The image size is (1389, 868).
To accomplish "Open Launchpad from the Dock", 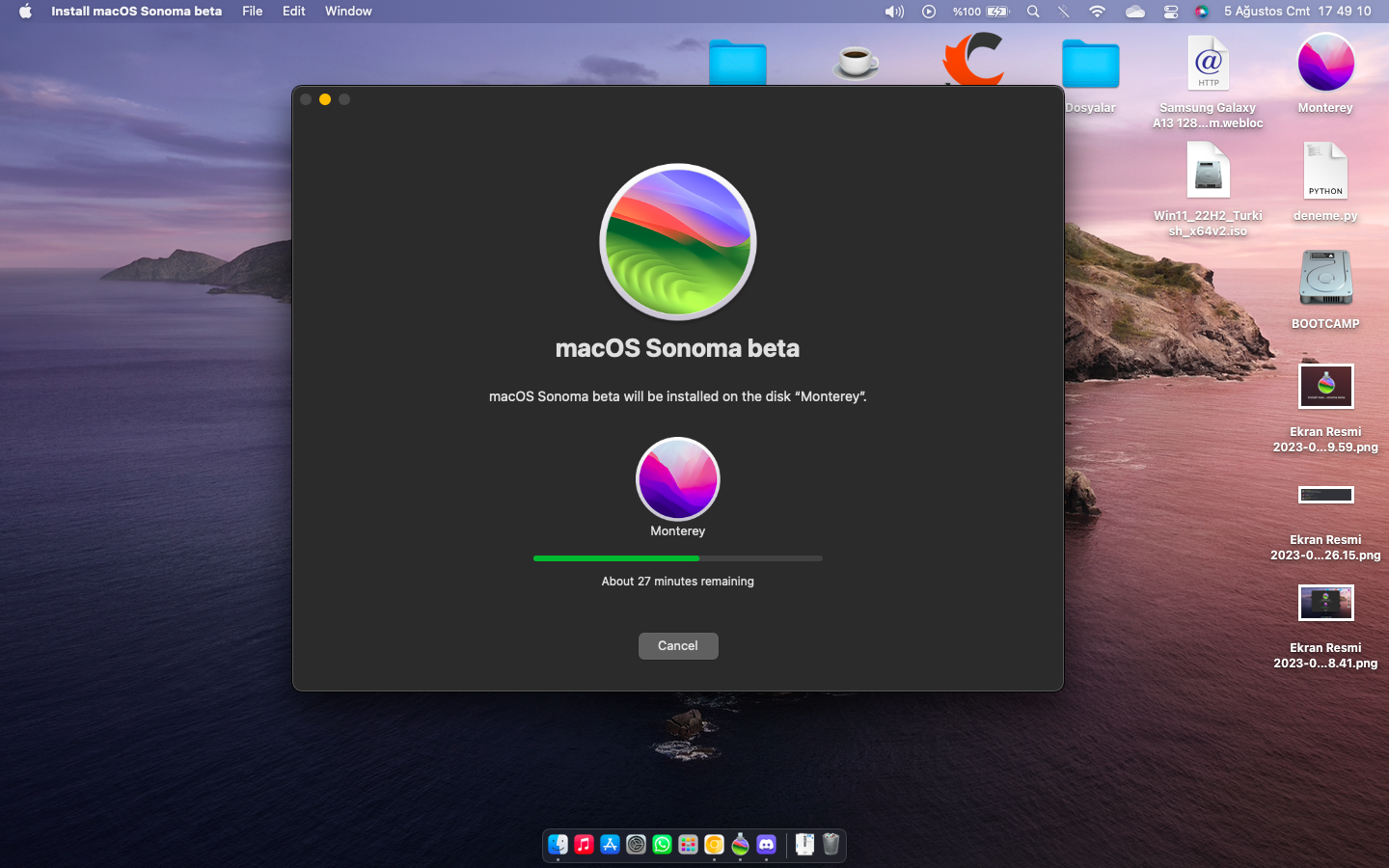I will 688,845.
